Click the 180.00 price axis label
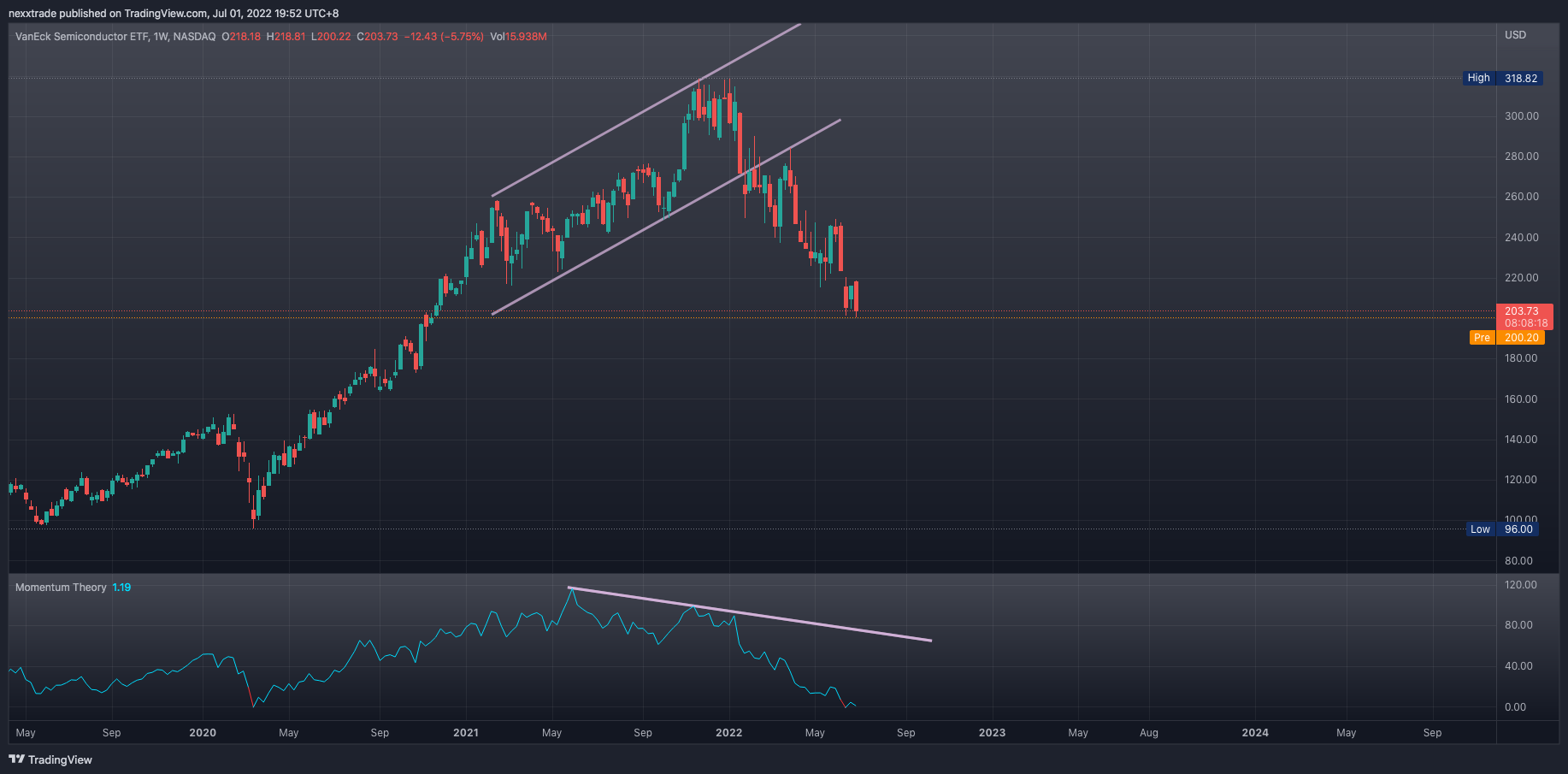The width and height of the screenshot is (1568, 774). pos(1522,358)
